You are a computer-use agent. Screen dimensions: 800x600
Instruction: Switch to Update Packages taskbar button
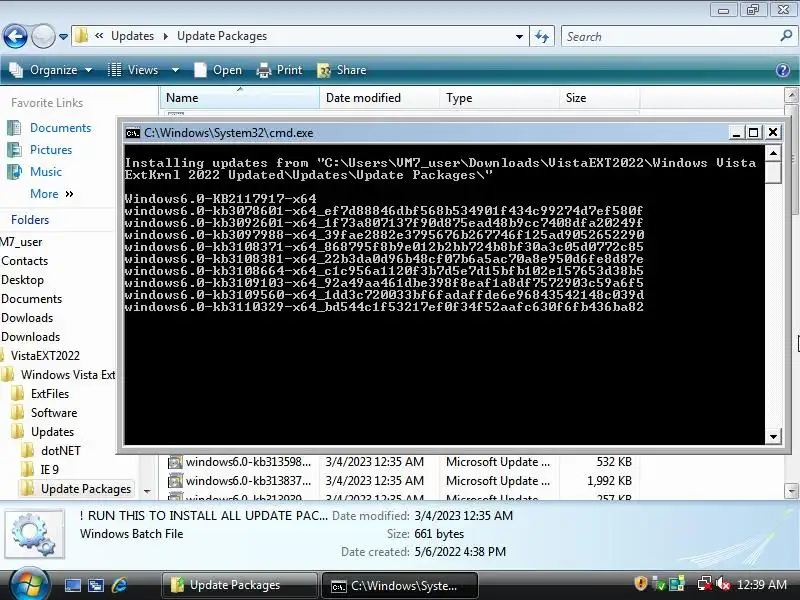click(x=239, y=585)
